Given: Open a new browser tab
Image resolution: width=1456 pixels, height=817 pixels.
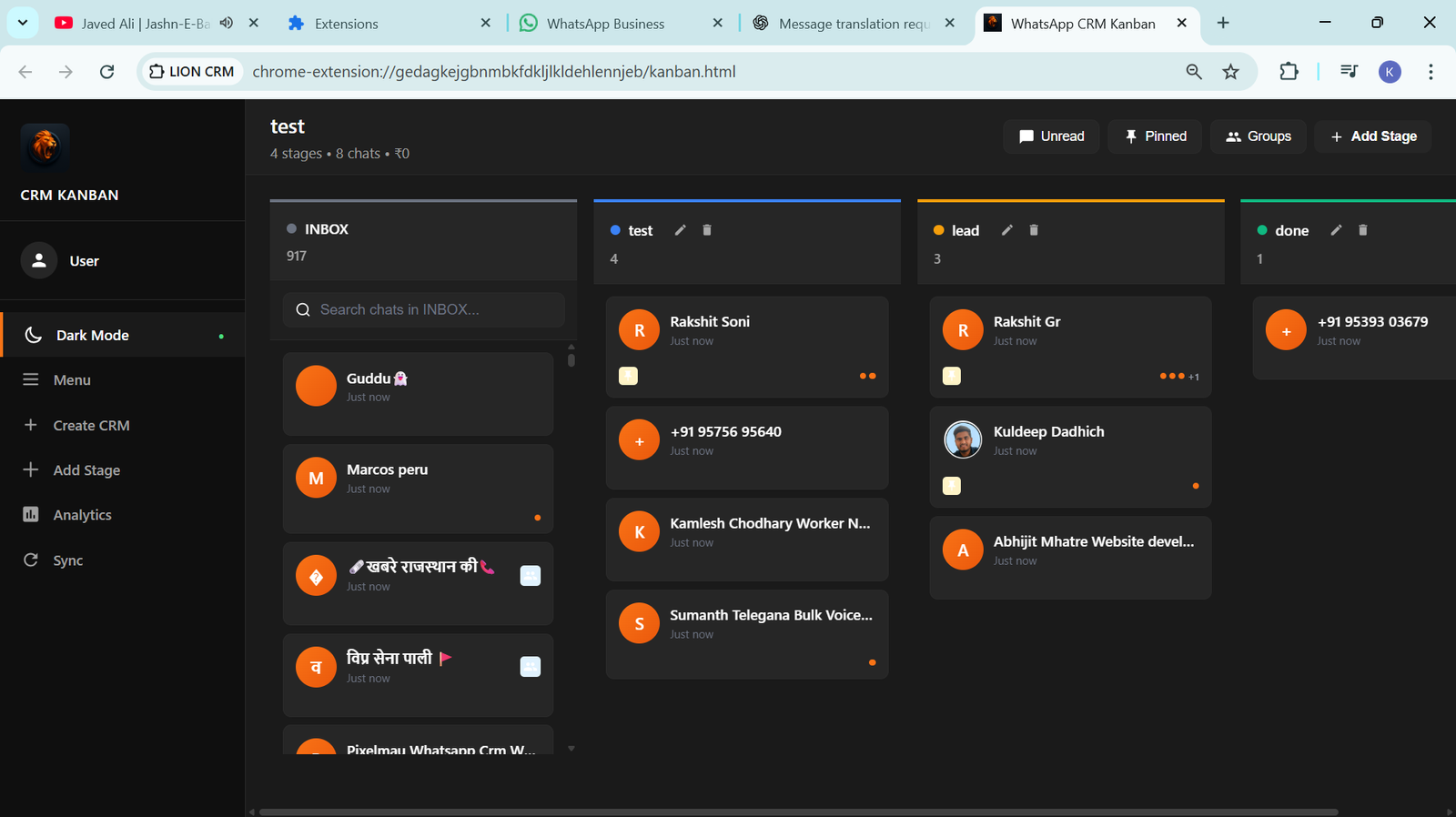Looking at the screenshot, I should (1223, 23).
